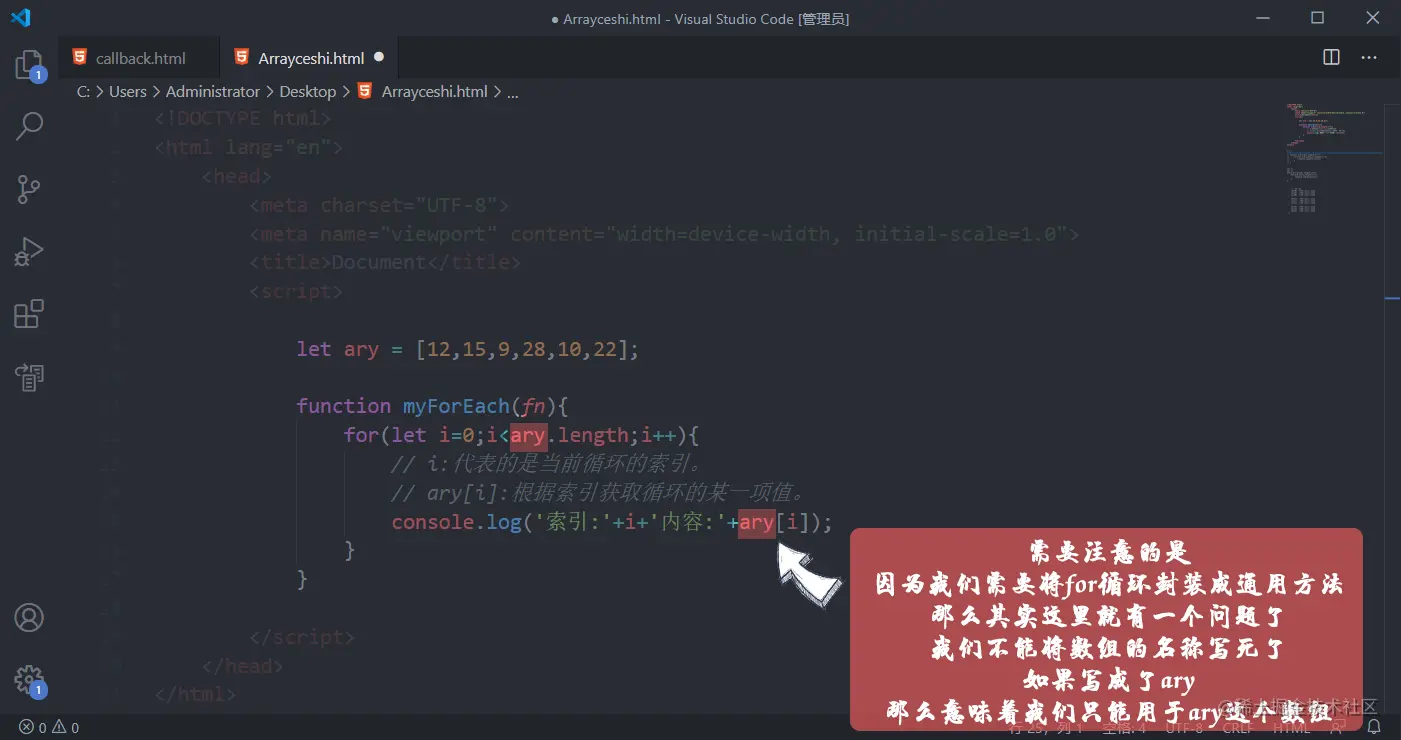The image size is (1401, 740).
Task: Open the Accounts menu icon
Action: point(29,618)
